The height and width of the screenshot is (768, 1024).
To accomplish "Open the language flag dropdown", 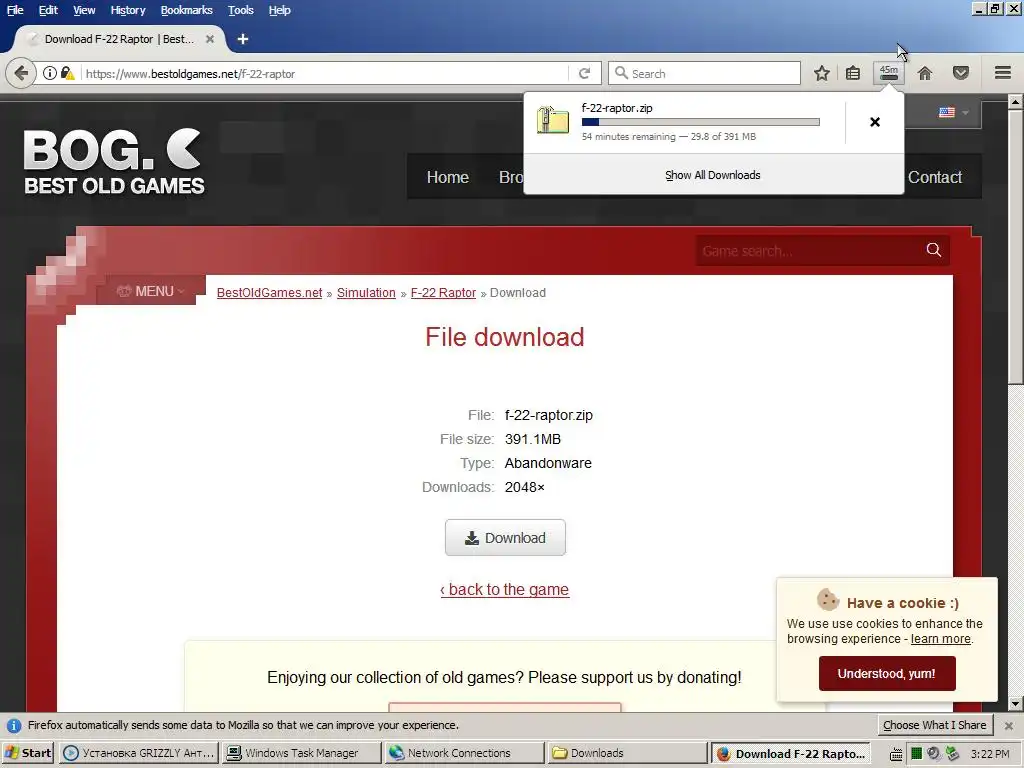I will click(x=953, y=112).
